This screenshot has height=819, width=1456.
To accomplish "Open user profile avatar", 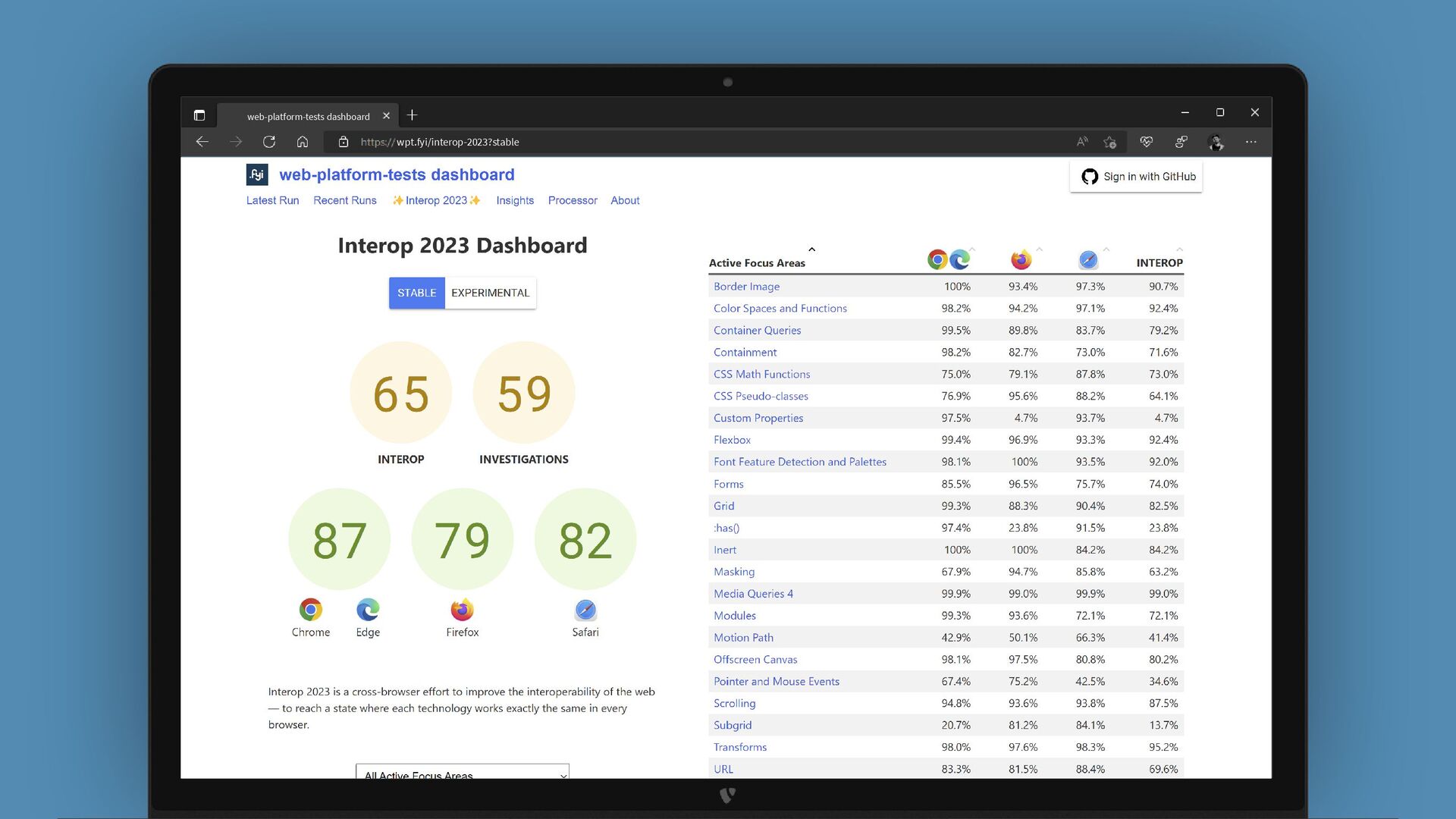I will [x=1216, y=142].
